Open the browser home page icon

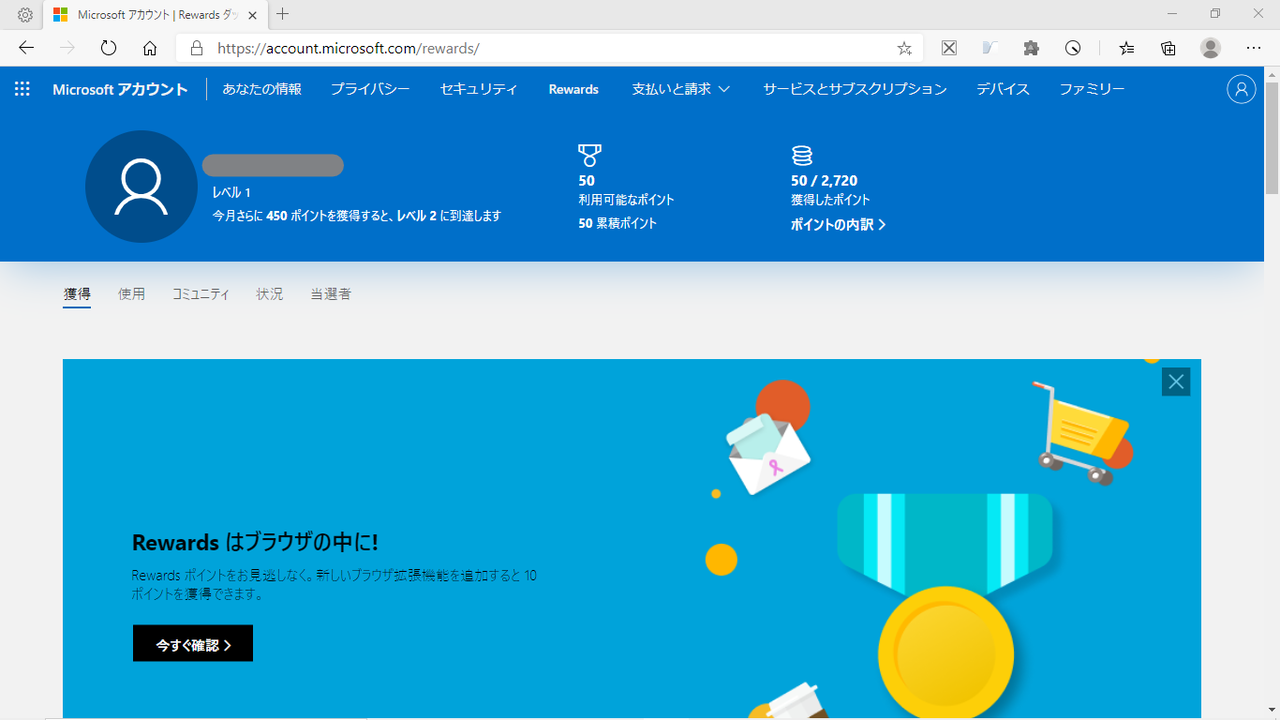pyautogui.click(x=150, y=48)
